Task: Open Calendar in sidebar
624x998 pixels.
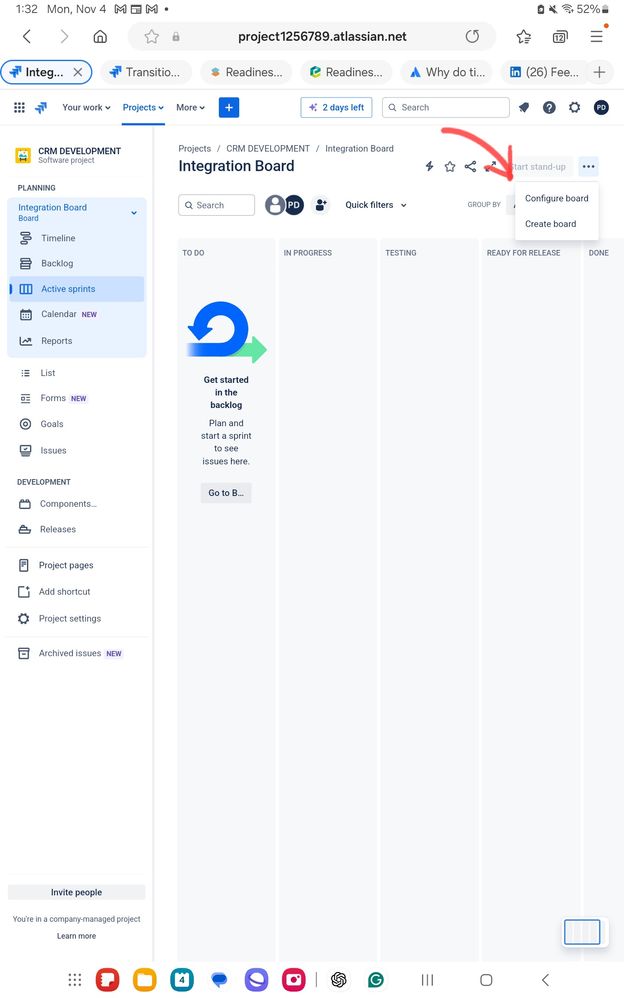Action: tap(76, 314)
